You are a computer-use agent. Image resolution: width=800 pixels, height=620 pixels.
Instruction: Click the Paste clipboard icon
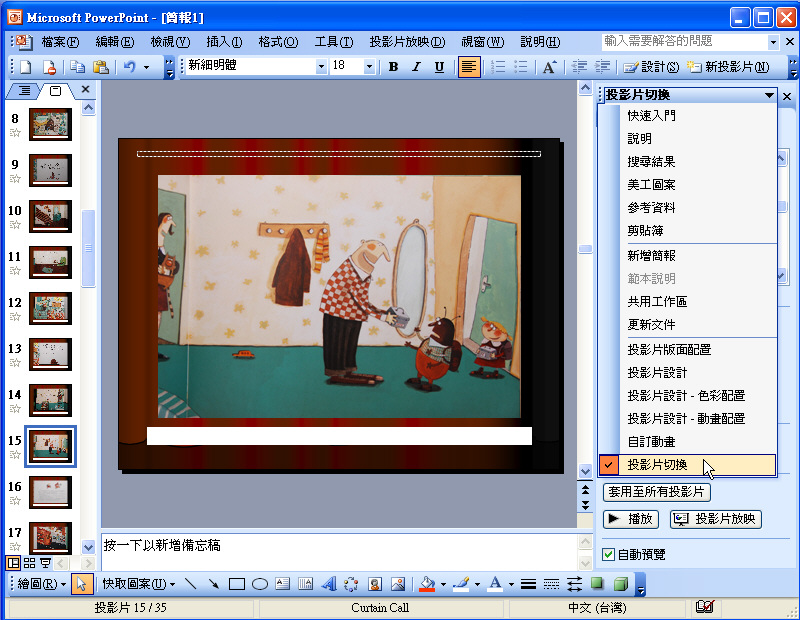[101, 67]
